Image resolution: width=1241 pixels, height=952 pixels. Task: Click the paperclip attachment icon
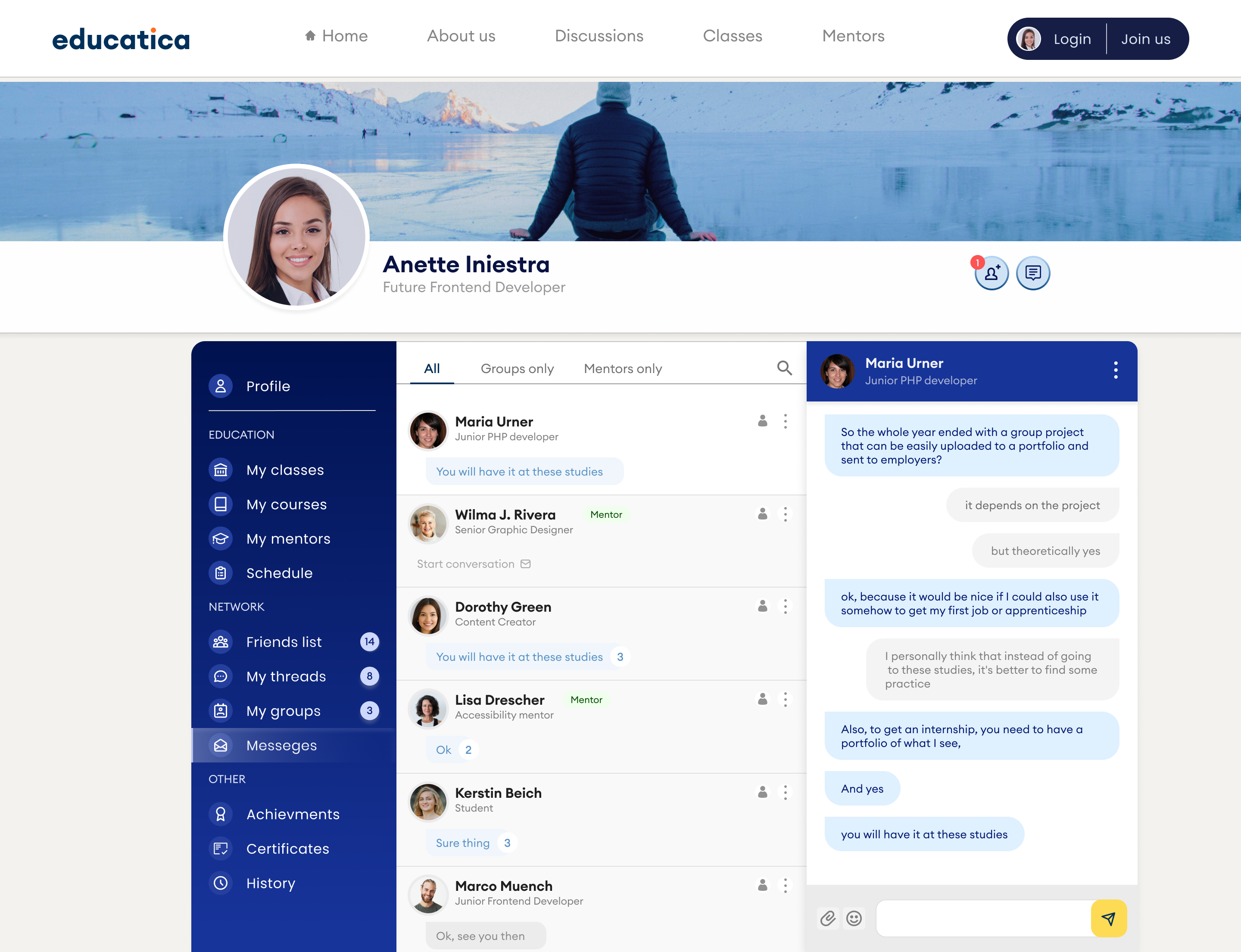(x=828, y=918)
